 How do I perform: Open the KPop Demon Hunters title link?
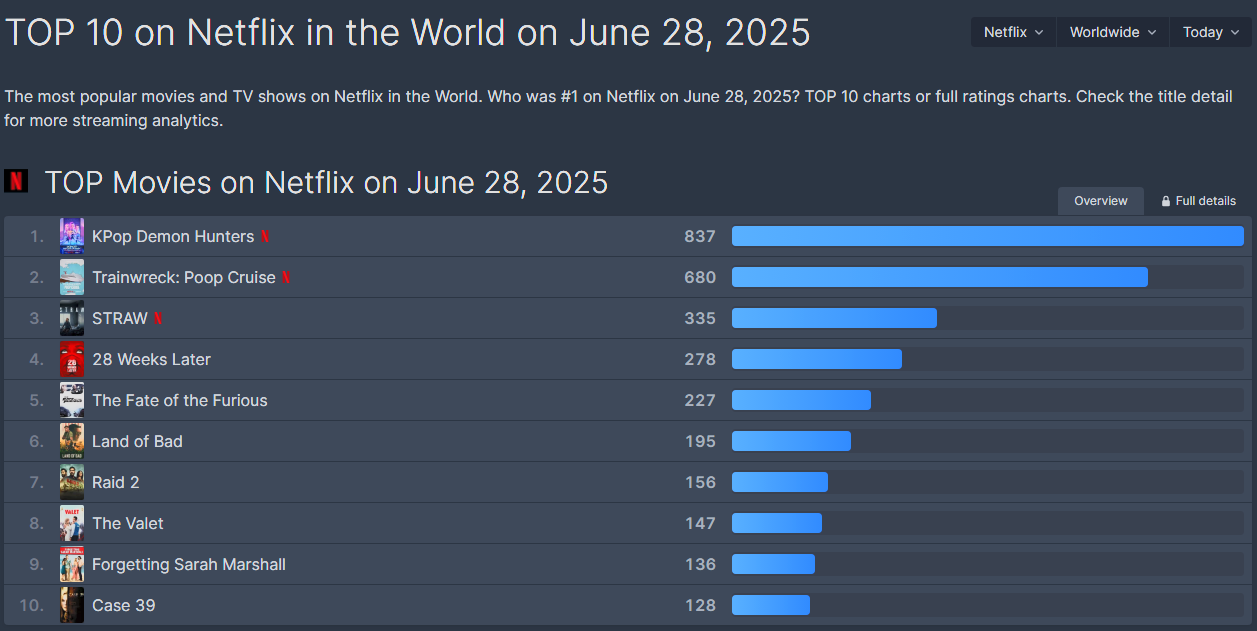[x=173, y=236]
